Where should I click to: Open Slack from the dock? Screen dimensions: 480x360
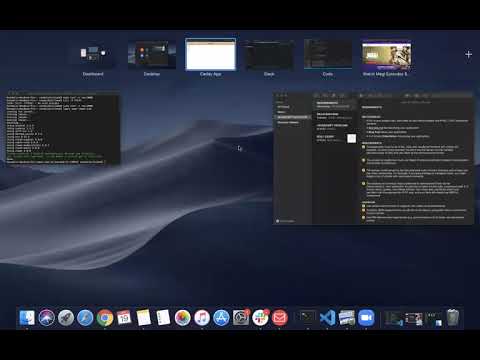click(x=260, y=318)
